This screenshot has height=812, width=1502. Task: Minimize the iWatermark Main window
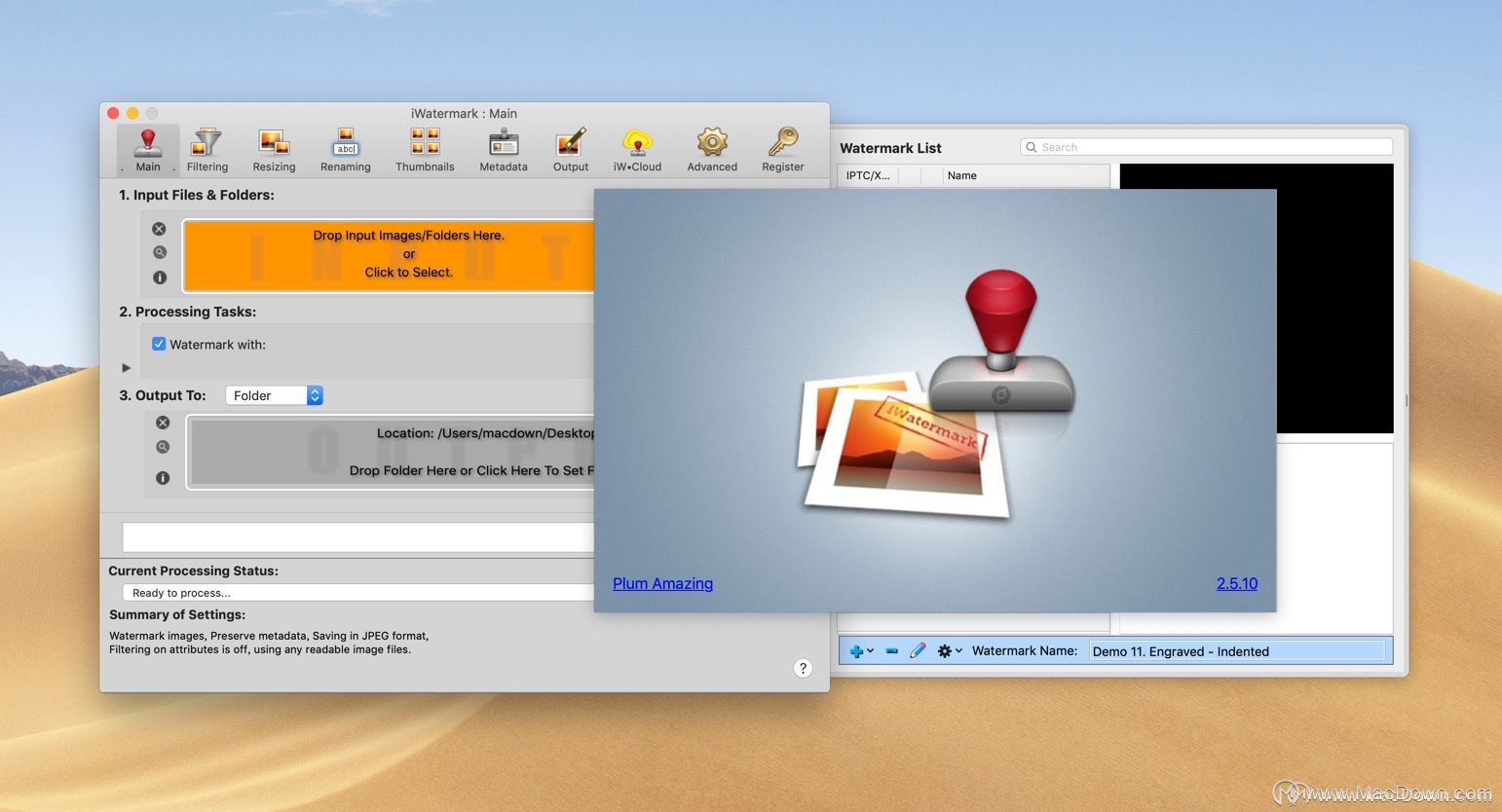click(x=132, y=113)
